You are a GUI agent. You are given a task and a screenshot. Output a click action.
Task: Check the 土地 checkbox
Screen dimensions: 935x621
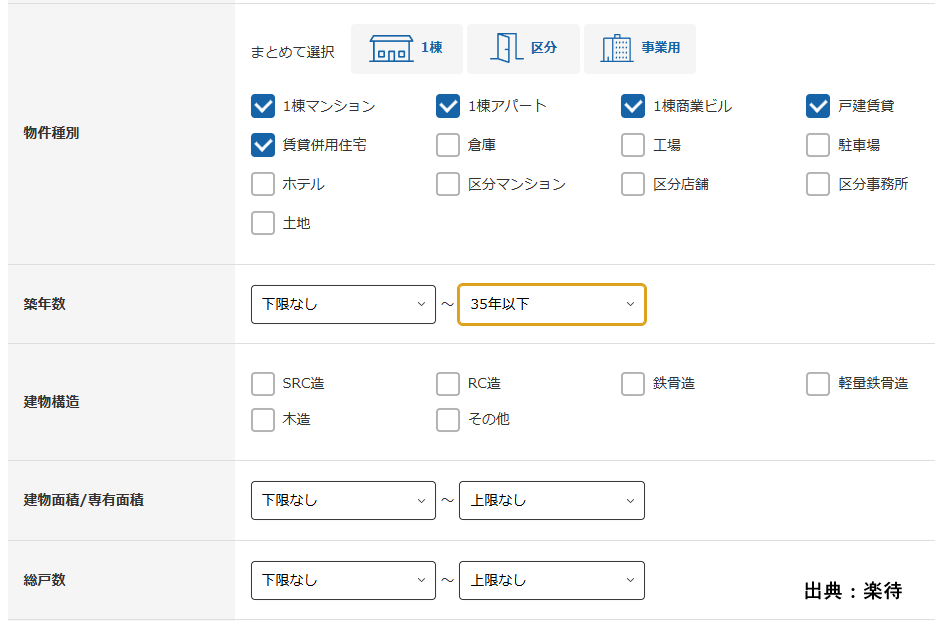[x=263, y=223]
